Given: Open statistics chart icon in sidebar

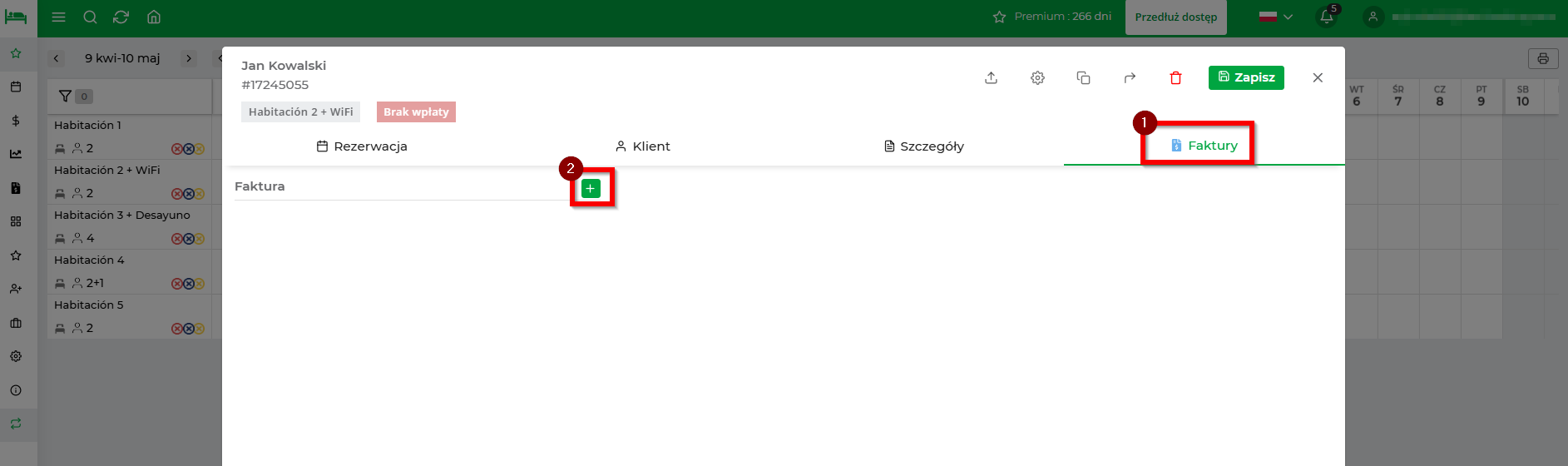Looking at the screenshot, I should click(x=16, y=154).
